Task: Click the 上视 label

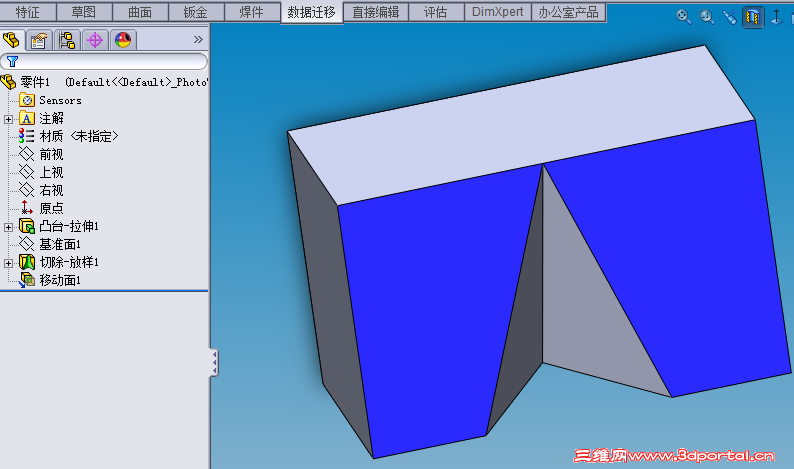Action: coord(52,172)
